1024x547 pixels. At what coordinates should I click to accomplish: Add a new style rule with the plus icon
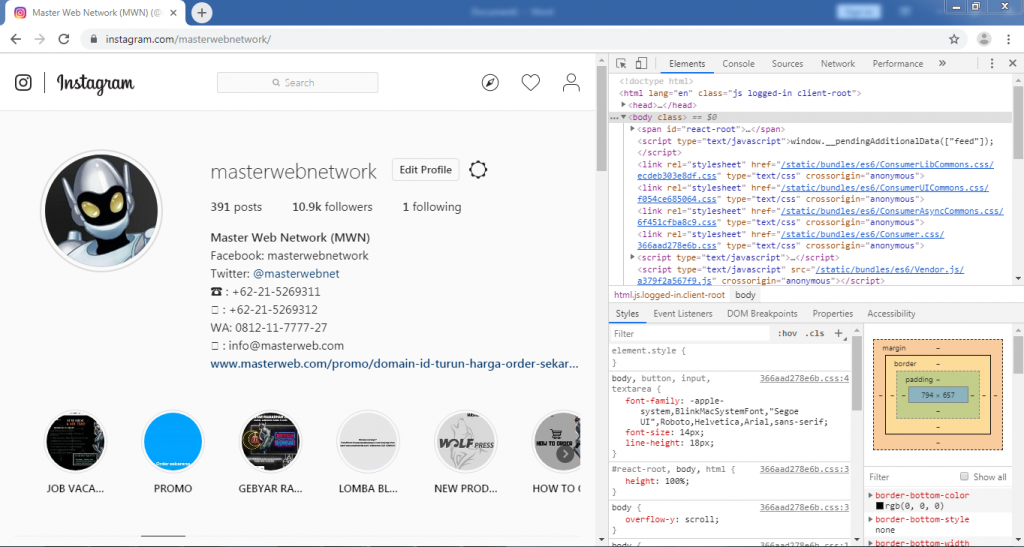pos(839,333)
